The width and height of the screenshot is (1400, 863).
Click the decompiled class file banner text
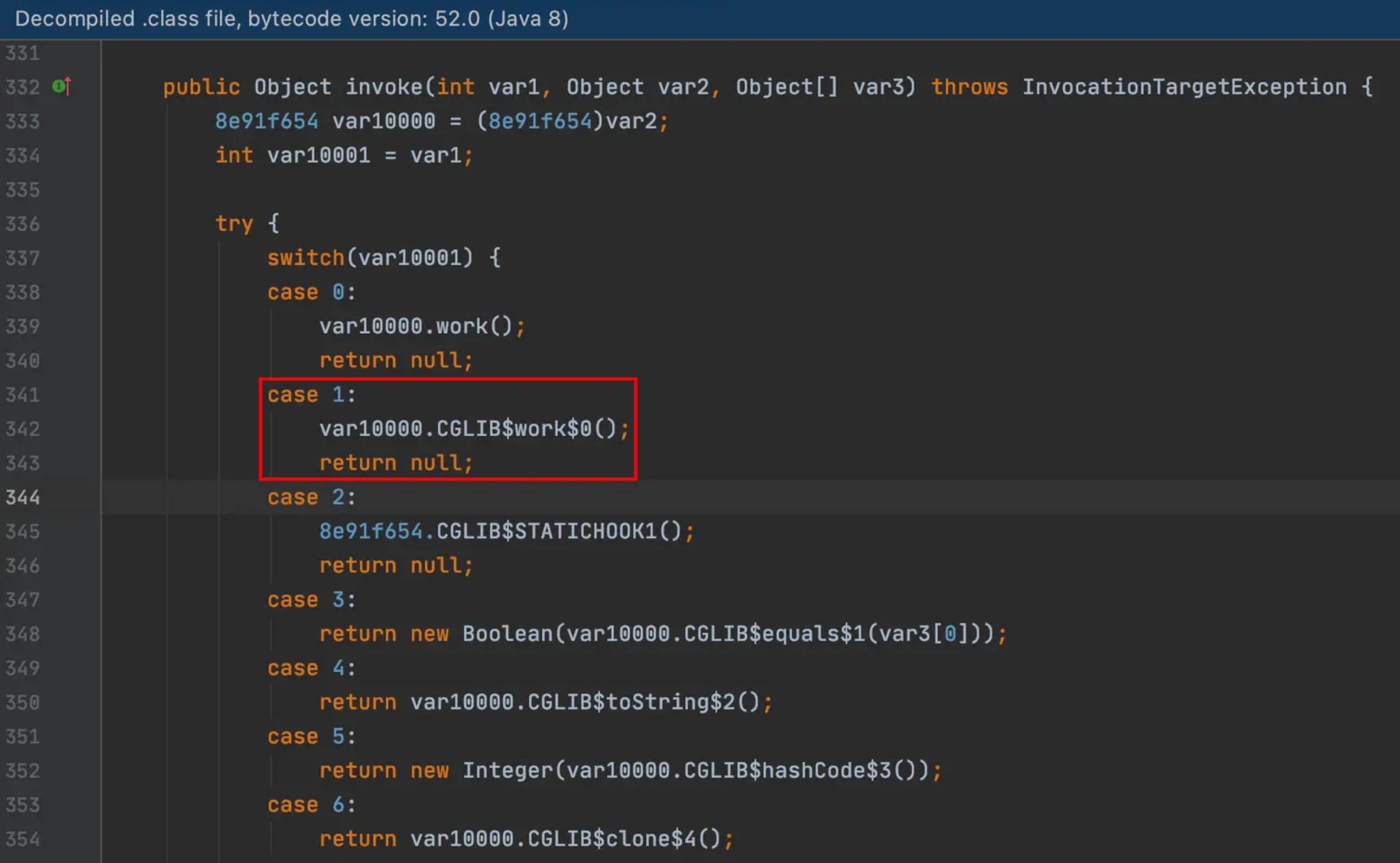[292, 19]
